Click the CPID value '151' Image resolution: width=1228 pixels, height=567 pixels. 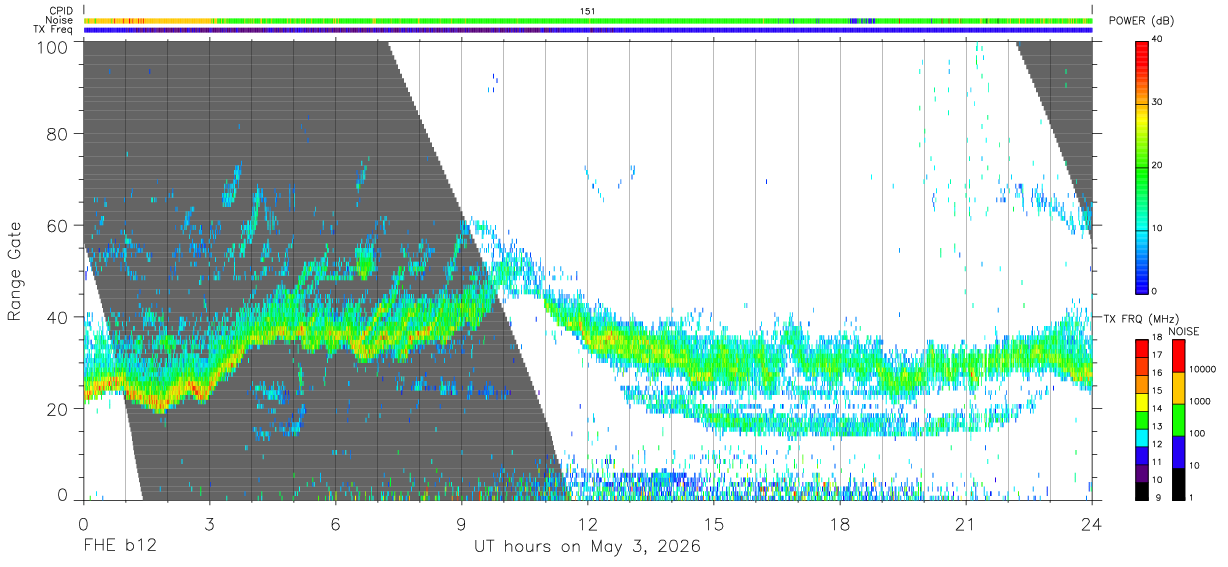pyautogui.click(x=588, y=10)
